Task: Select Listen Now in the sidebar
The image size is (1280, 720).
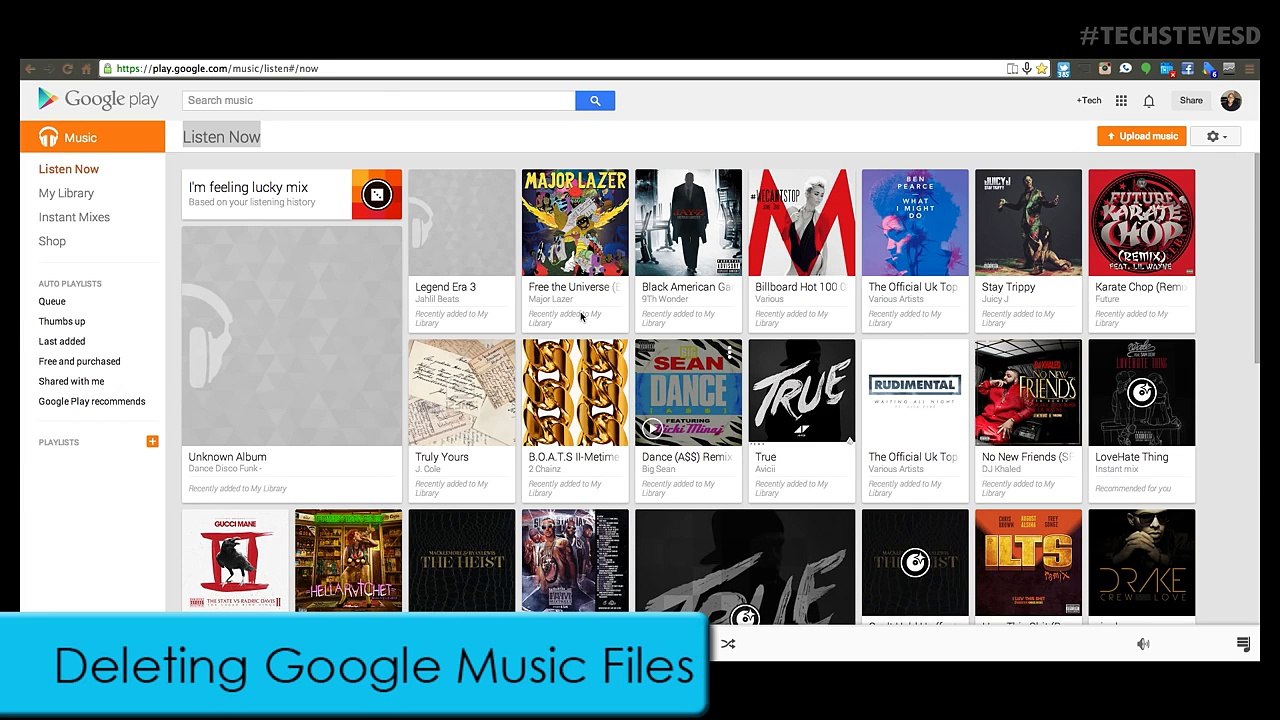Action: click(x=69, y=169)
